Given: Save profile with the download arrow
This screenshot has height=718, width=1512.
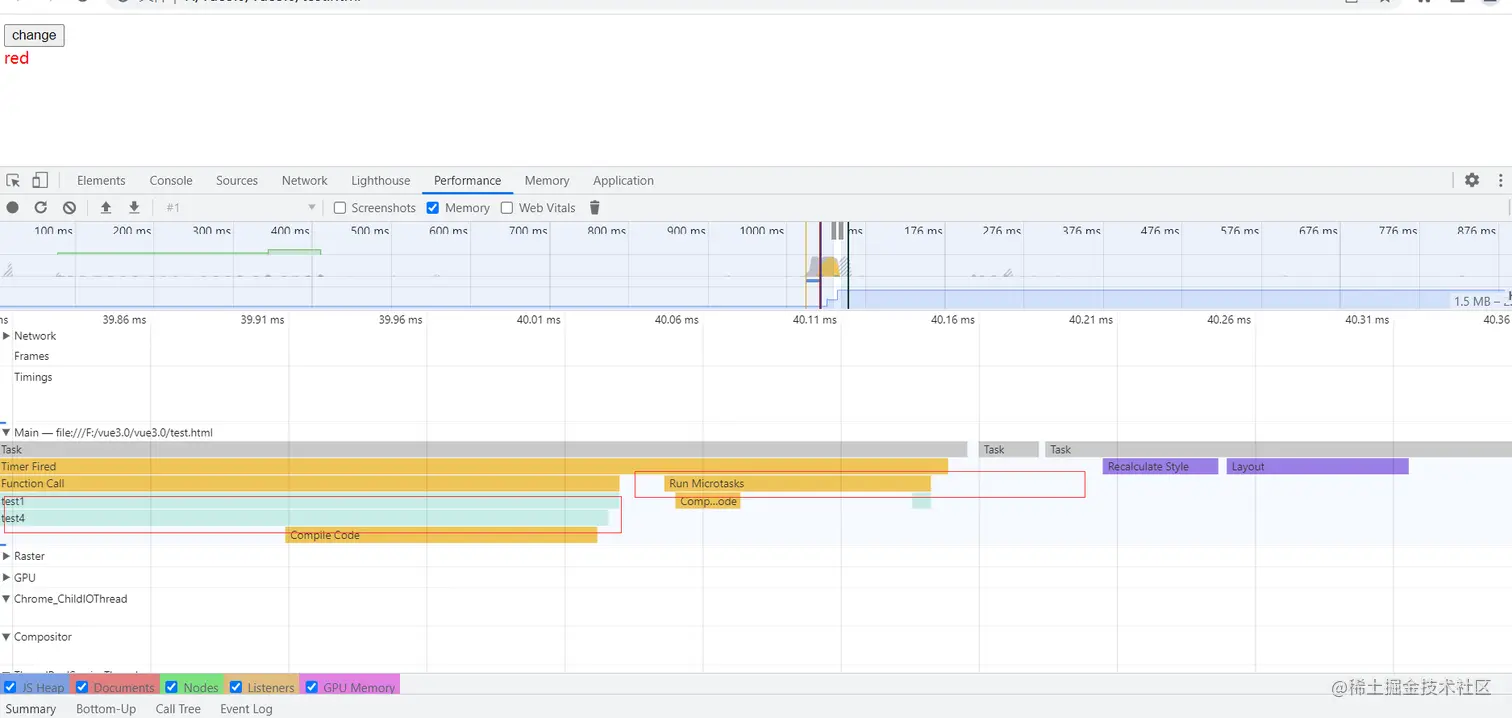Looking at the screenshot, I should [134, 208].
